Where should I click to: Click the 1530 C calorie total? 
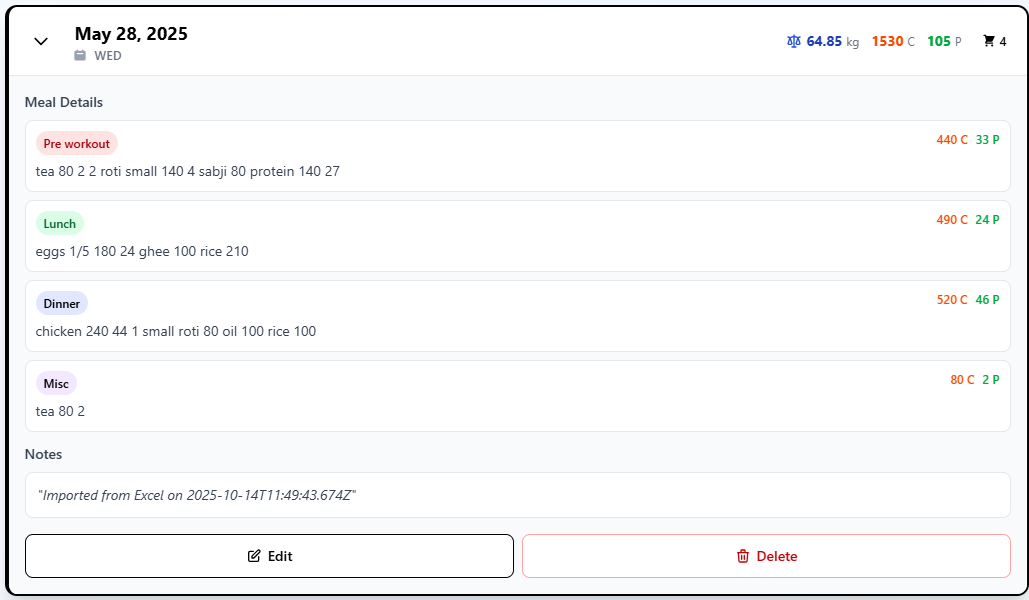point(892,42)
